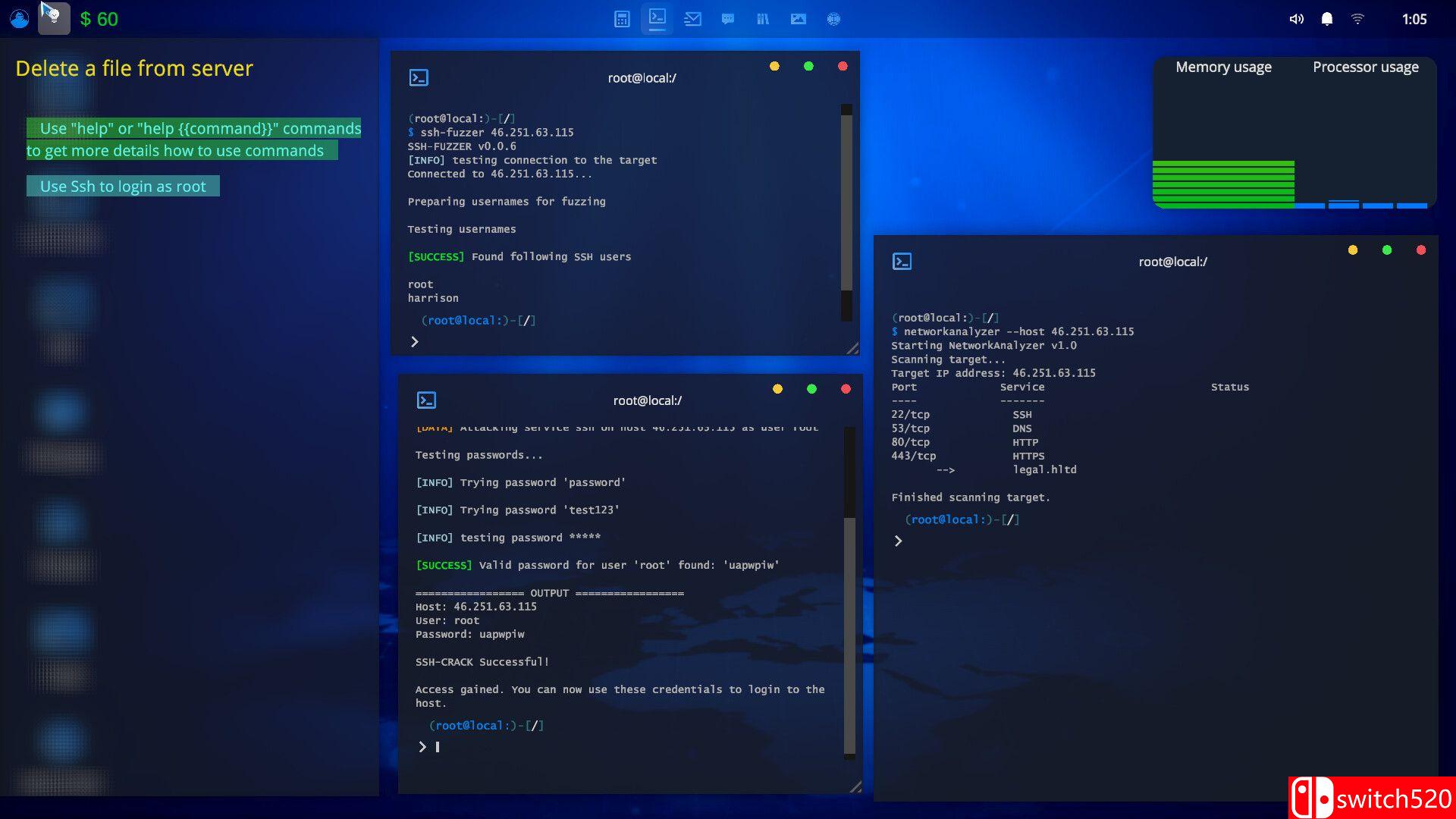This screenshot has height=819, width=1456.
Task: Open the Image gallery icon
Action: click(x=799, y=20)
